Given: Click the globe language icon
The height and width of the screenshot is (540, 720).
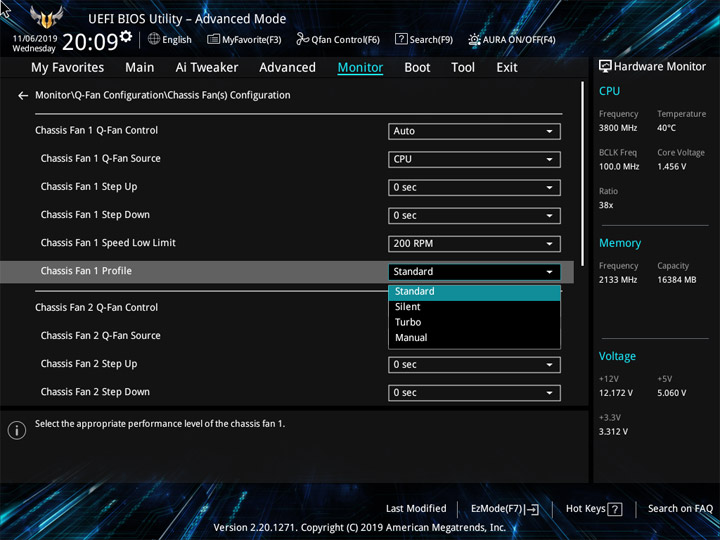Looking at the screenshot, I should click(154, 39).
